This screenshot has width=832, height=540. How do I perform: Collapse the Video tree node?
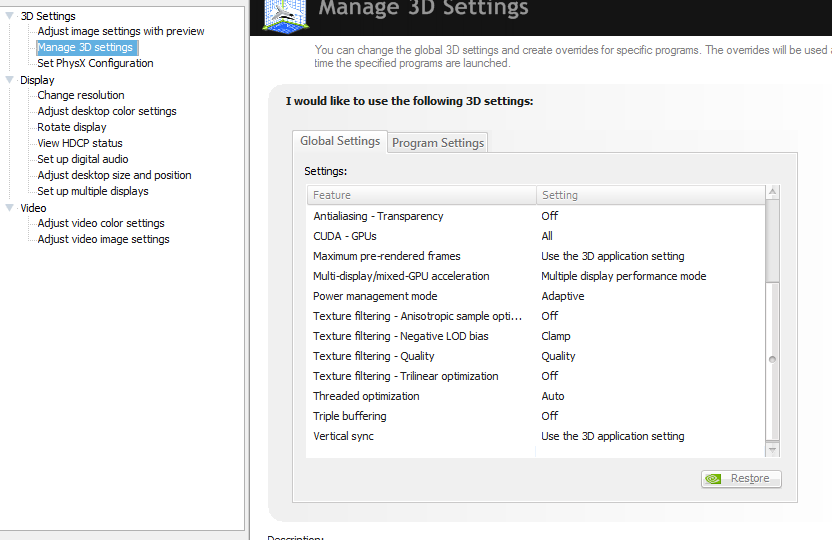(x=9, y=207)
